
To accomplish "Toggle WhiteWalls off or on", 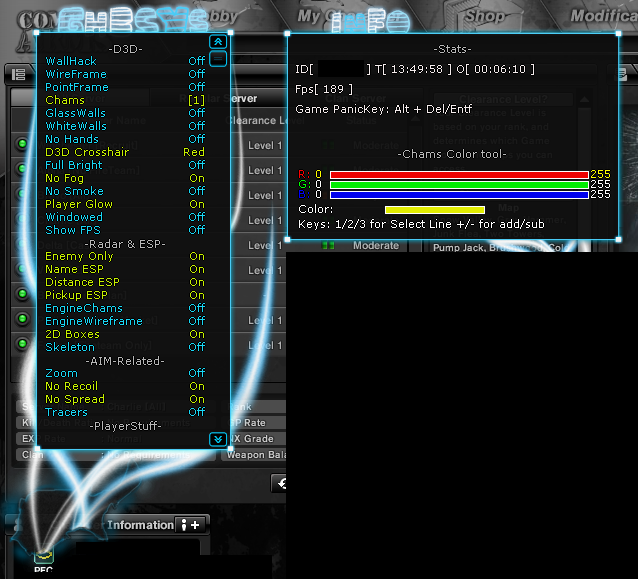I will pos(125,126).
